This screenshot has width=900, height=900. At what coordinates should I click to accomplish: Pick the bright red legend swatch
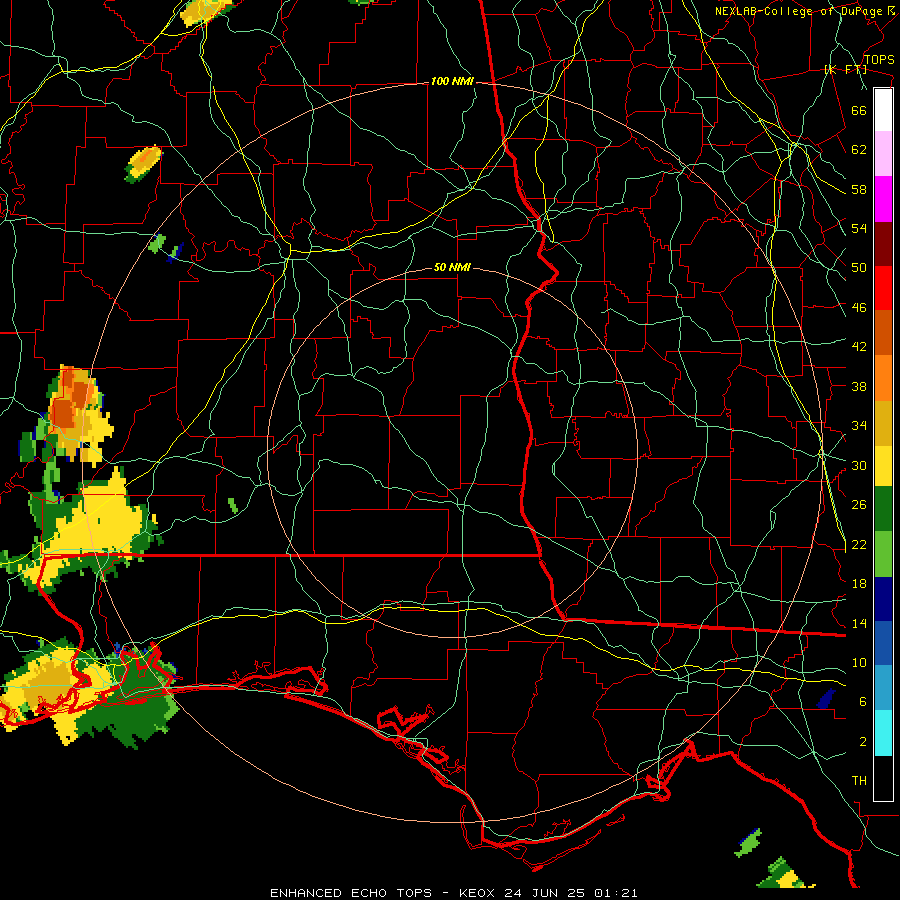click(x=883, y=288)
